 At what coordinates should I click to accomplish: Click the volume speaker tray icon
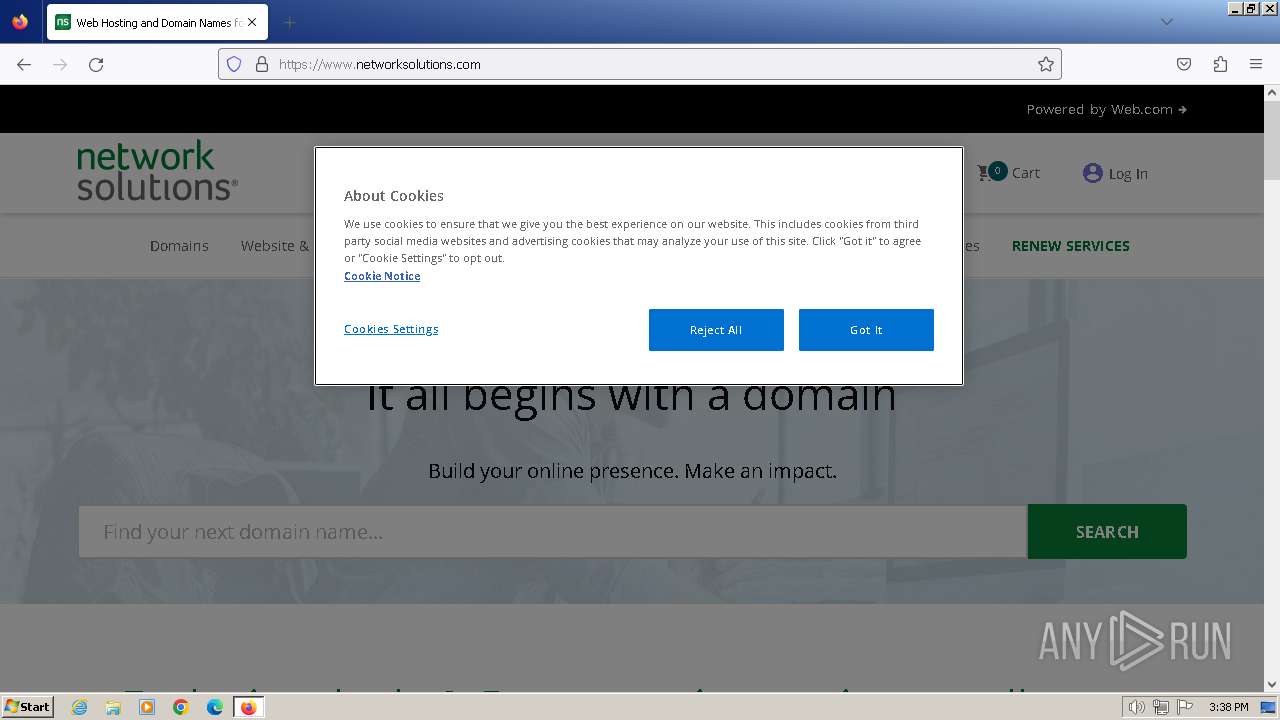pyautogui.click(x=1136, y=707)
